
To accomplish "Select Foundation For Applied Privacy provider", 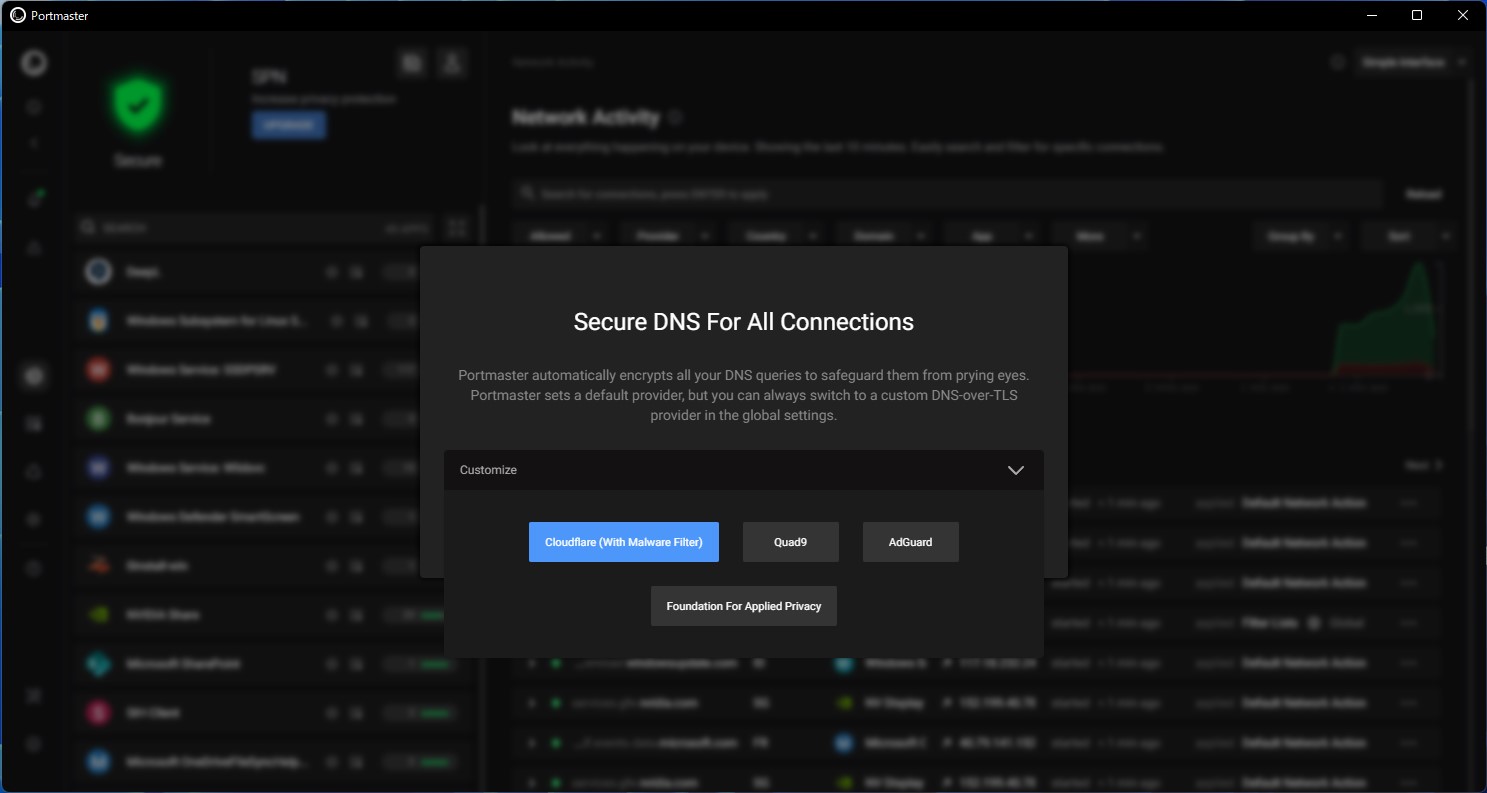I will tap(743, 605).
